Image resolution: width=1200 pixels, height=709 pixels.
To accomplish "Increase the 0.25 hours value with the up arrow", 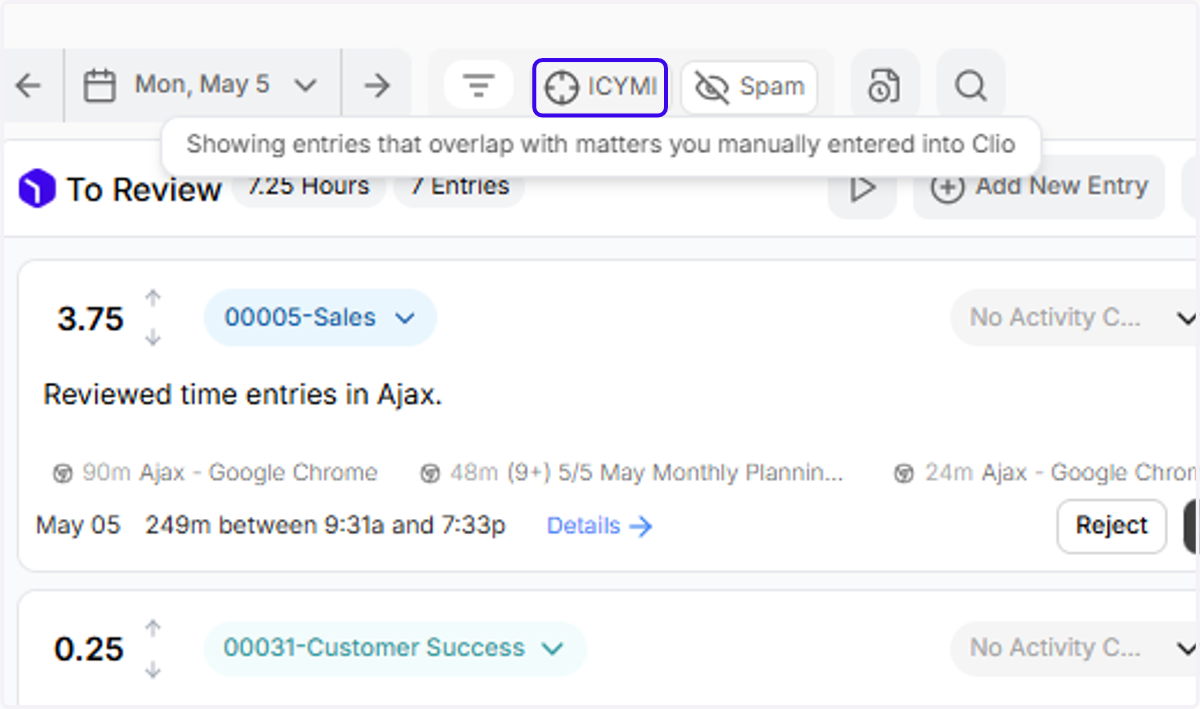I will coord(153,629).
